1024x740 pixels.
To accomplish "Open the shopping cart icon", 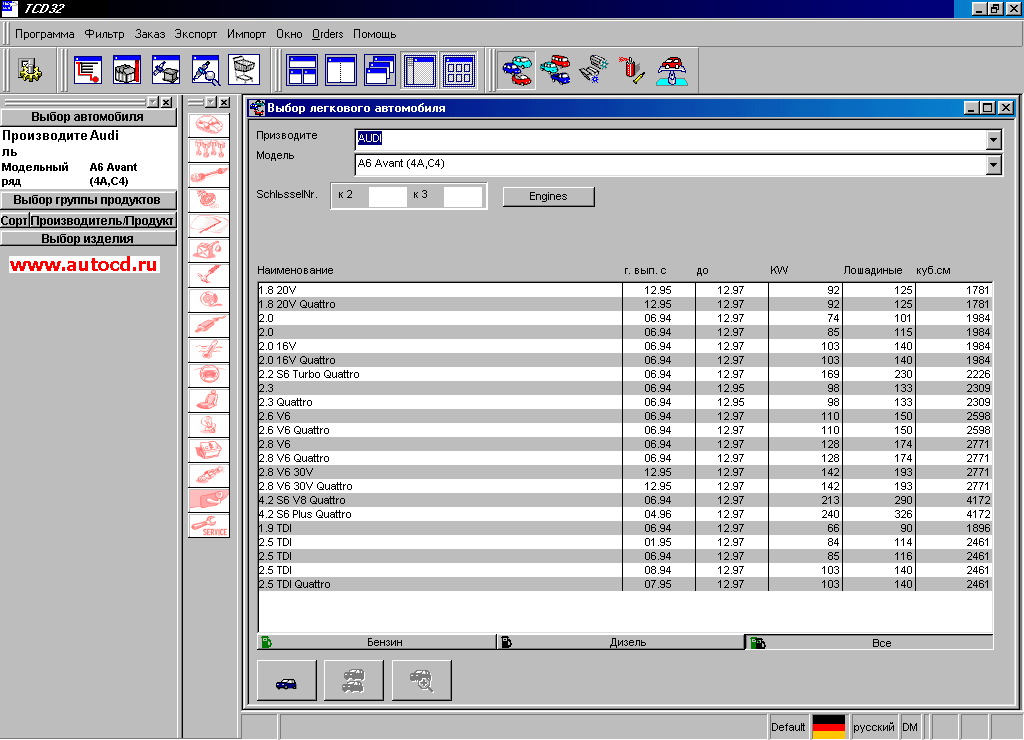I will click(244, 70).
